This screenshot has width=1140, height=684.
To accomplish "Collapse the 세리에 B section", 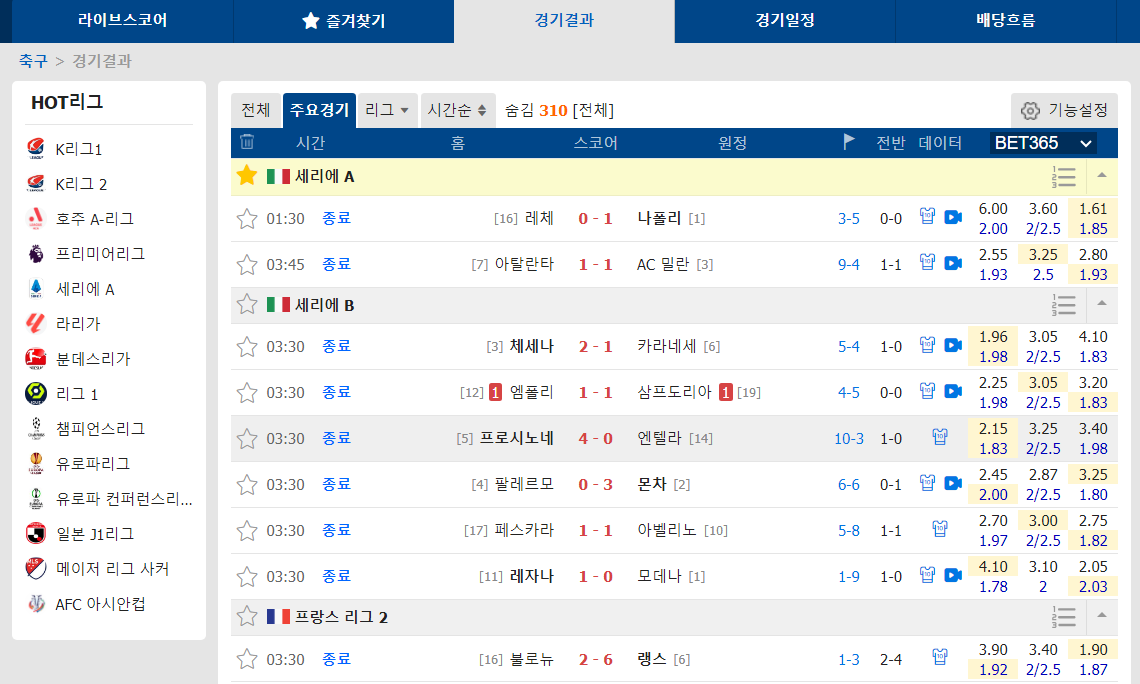I will (x=1104, y=305).
